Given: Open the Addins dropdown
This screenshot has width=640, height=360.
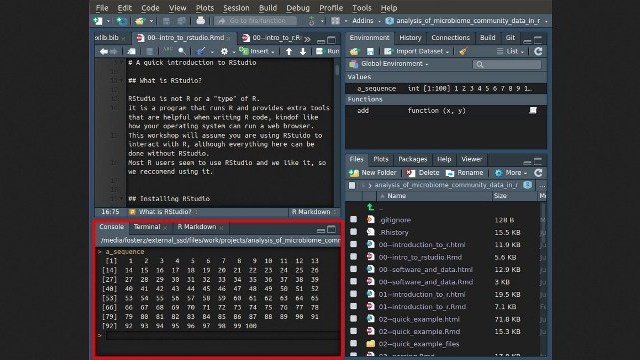Looking at the screenshot, I should point(366,21).
